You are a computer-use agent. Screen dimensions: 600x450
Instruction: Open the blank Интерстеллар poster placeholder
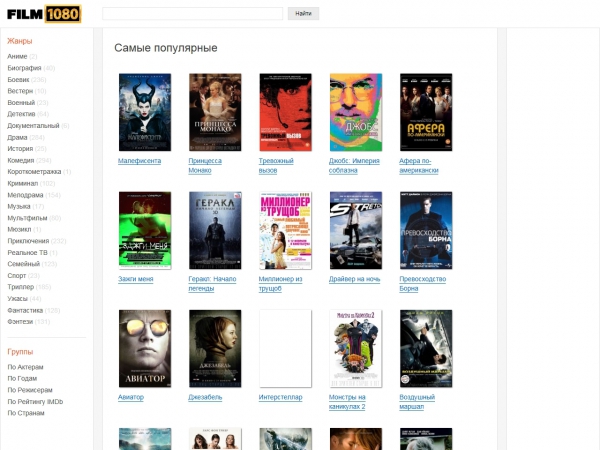pyautogui.click(x=285, y=349)
